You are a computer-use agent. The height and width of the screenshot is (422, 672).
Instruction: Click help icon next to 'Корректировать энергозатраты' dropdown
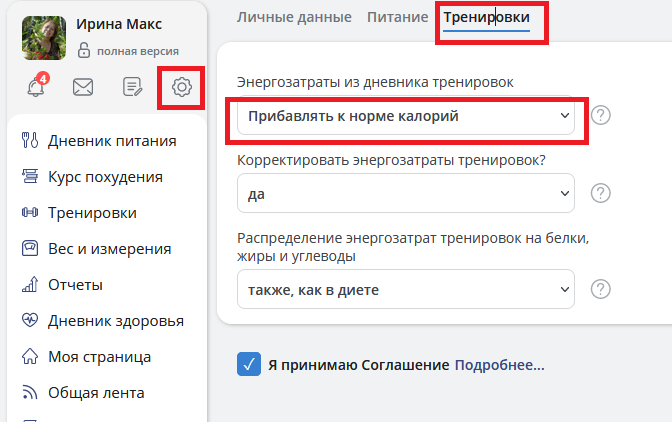[x=600, y=193]
